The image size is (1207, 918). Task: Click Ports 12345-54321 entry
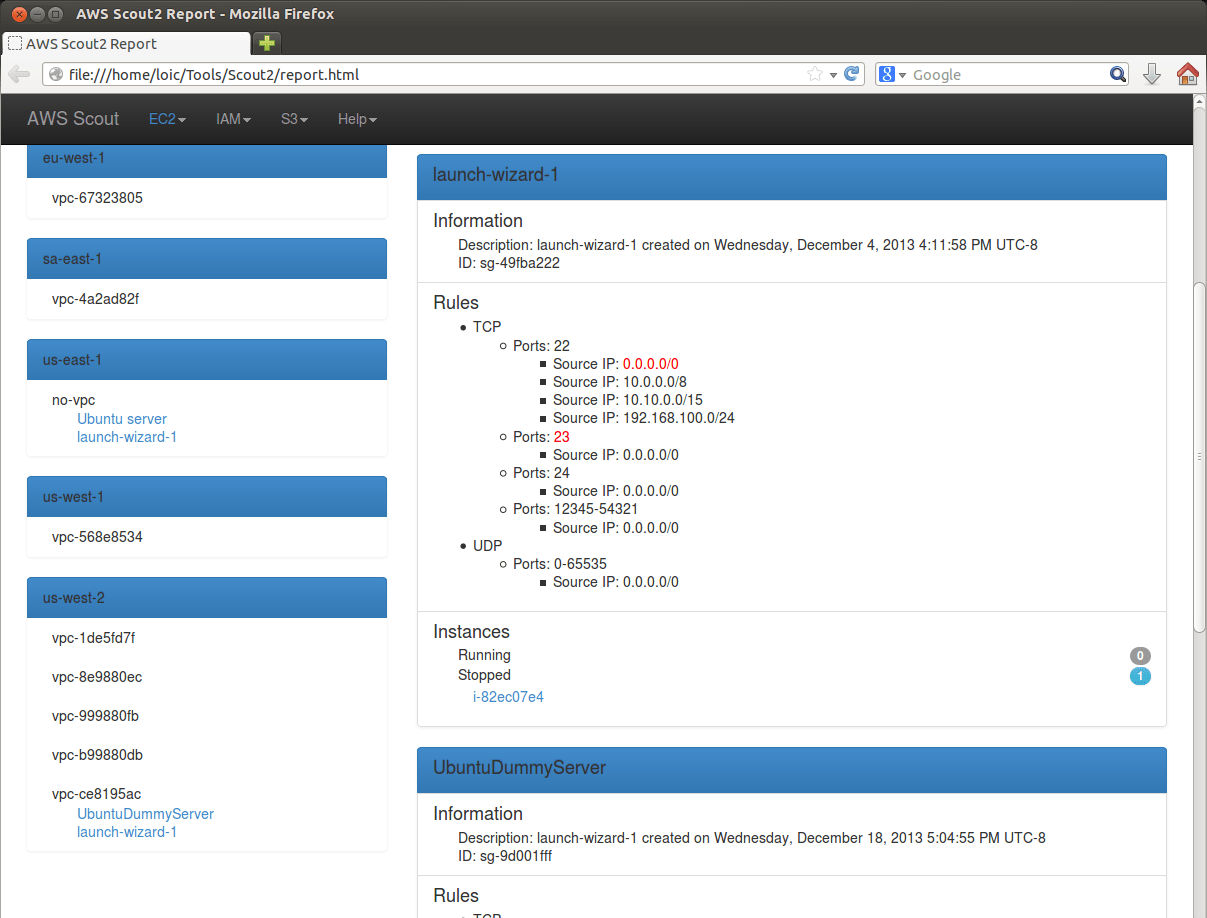tap(575, 509)
